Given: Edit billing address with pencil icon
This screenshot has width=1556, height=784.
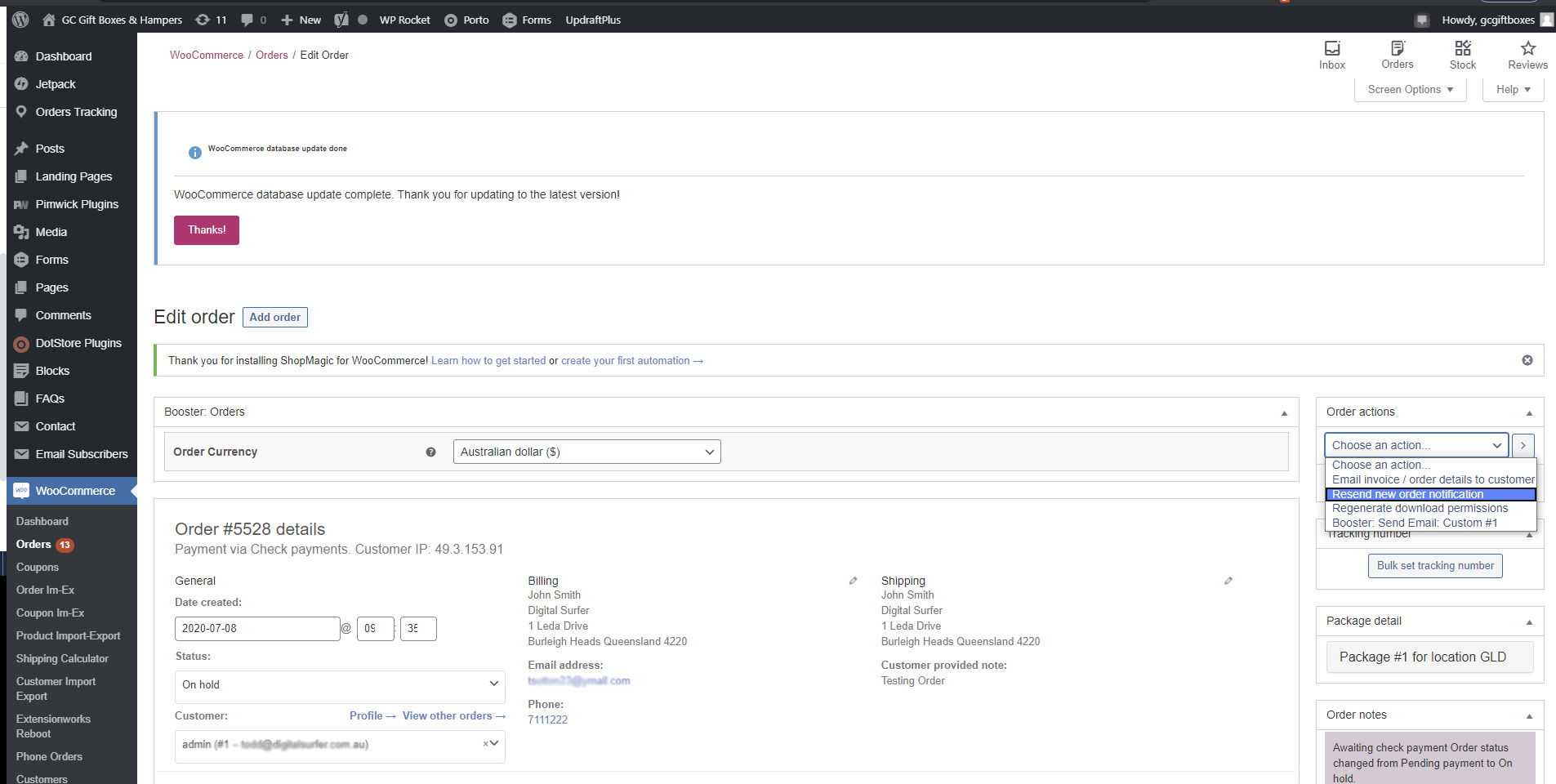Looking at the screenshot, I should click(x=853, y=581).
